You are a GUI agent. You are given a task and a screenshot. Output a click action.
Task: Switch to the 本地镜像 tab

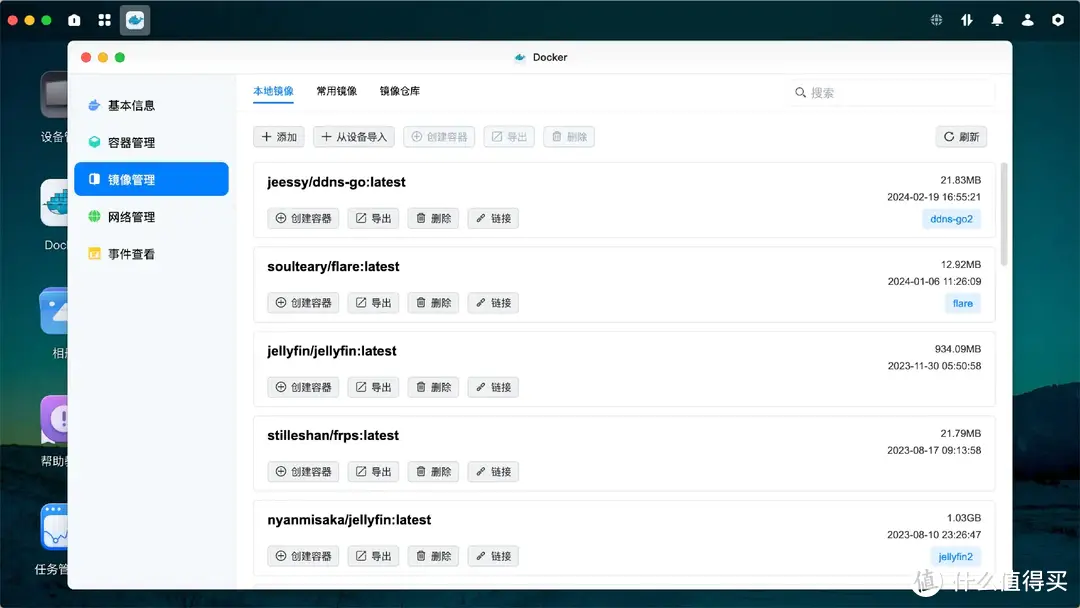[273, 91]
